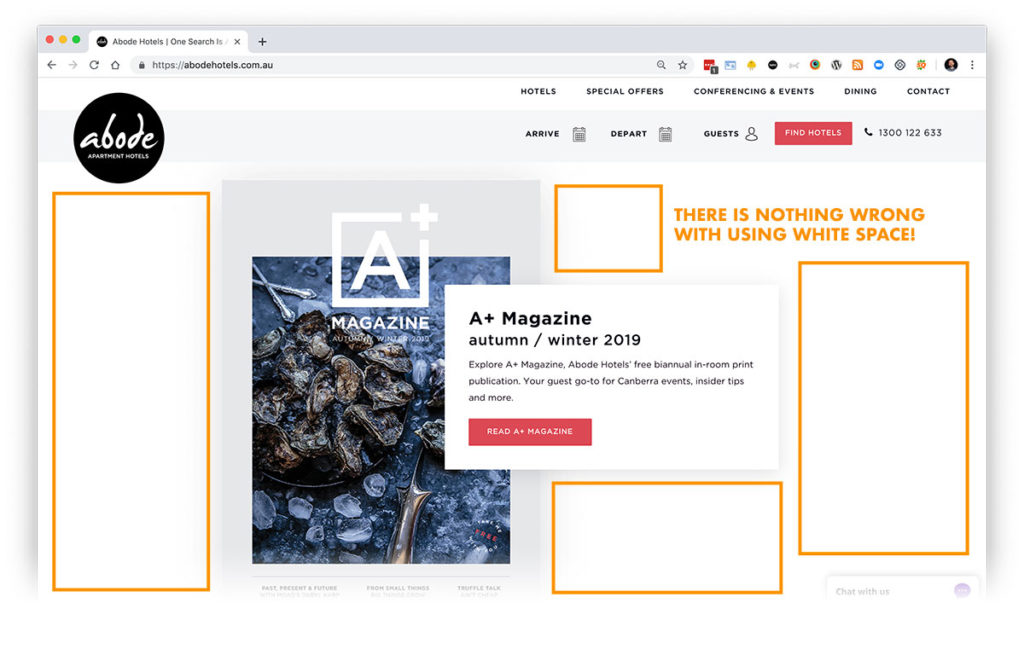Open the colorful eye ring extension
Viewport: 1024px width, 655px height.
pos(815,65)
